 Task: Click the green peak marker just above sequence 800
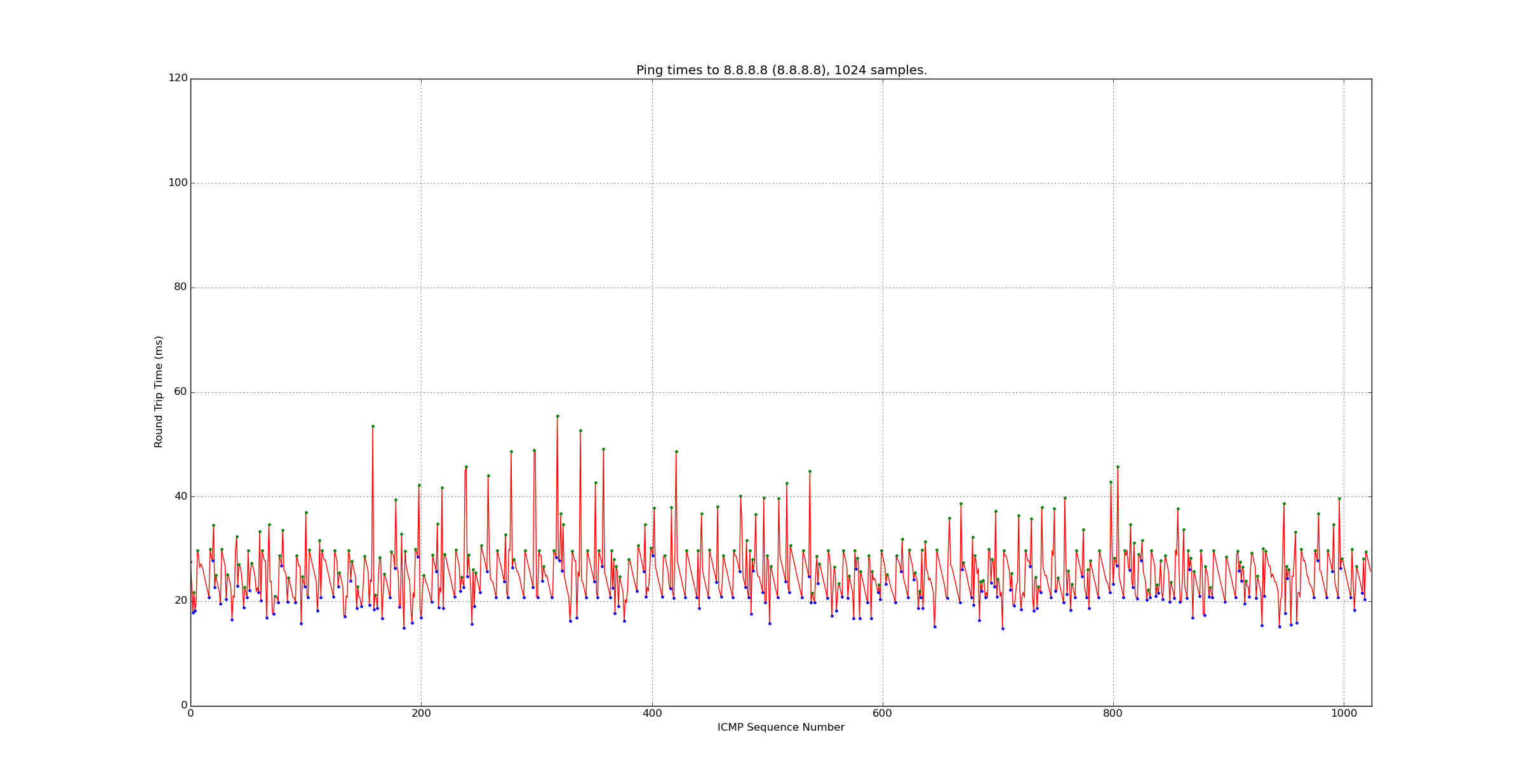pos(1118,467)
